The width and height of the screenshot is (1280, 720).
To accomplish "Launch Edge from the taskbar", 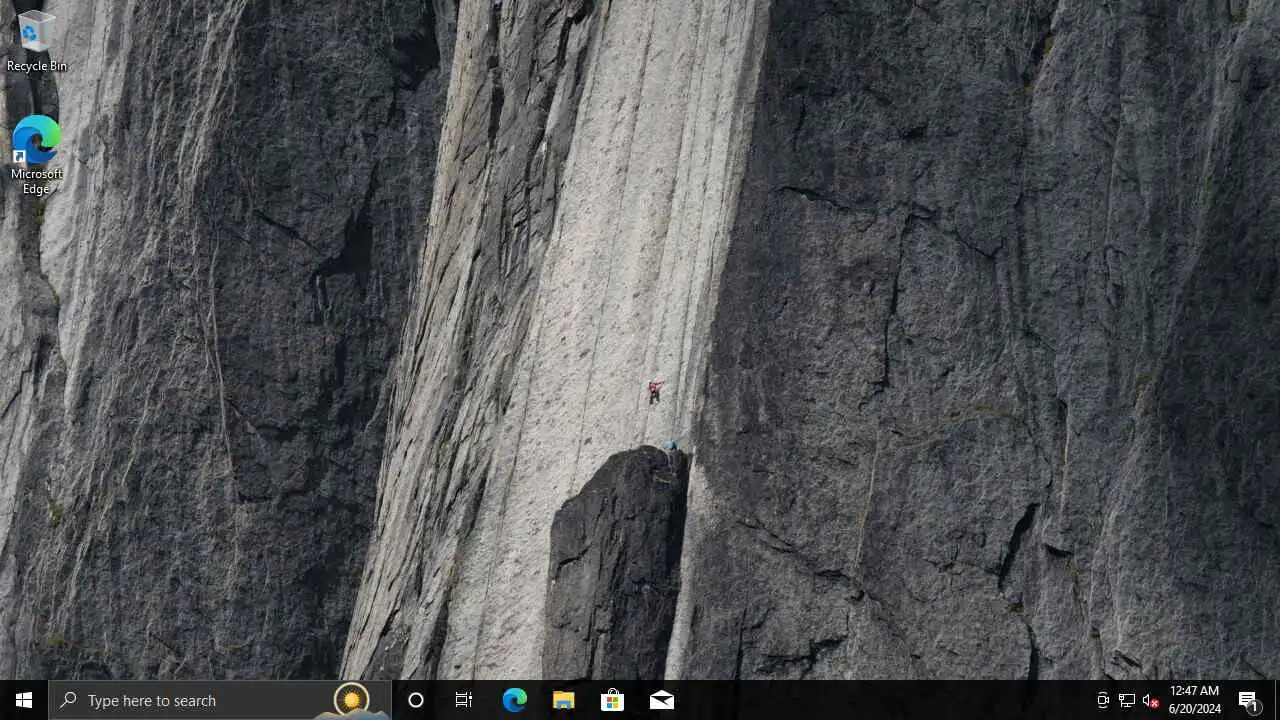I will [x=514, y=700].
